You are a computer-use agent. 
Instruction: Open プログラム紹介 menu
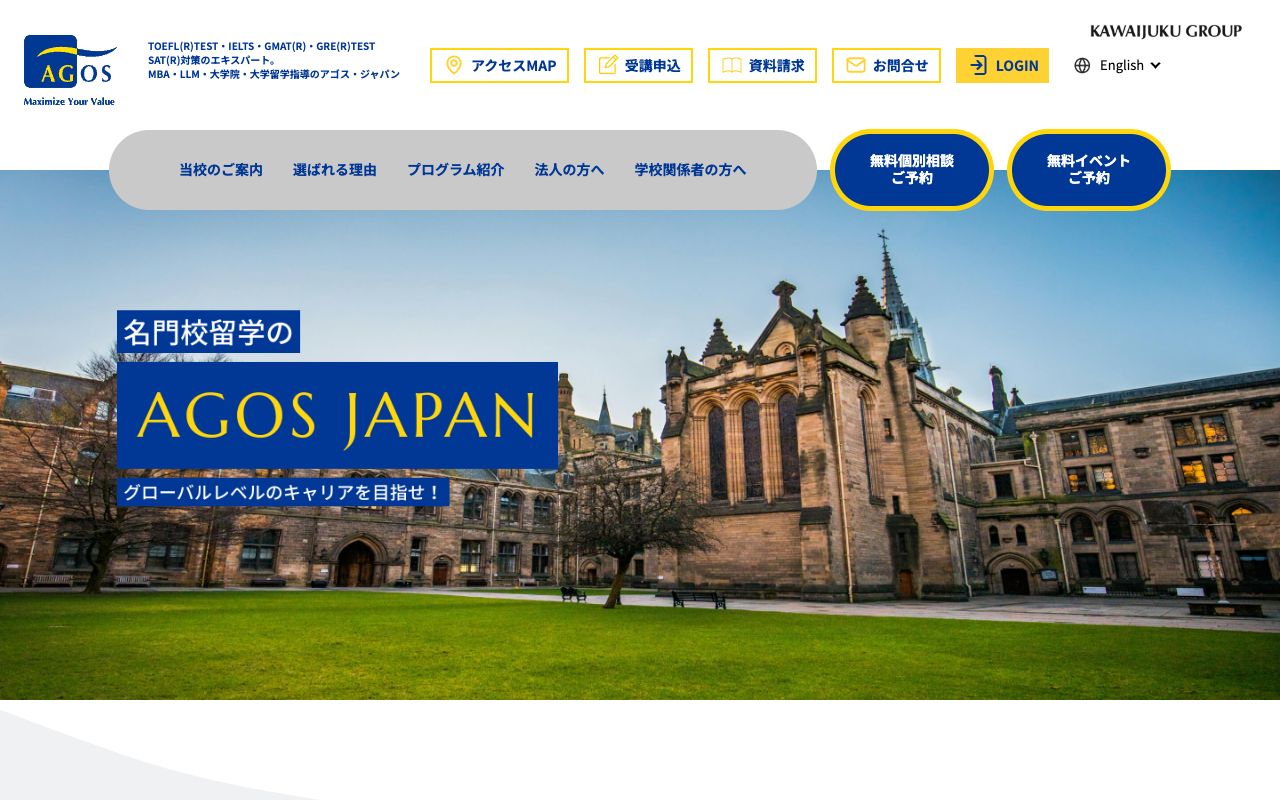456,170
